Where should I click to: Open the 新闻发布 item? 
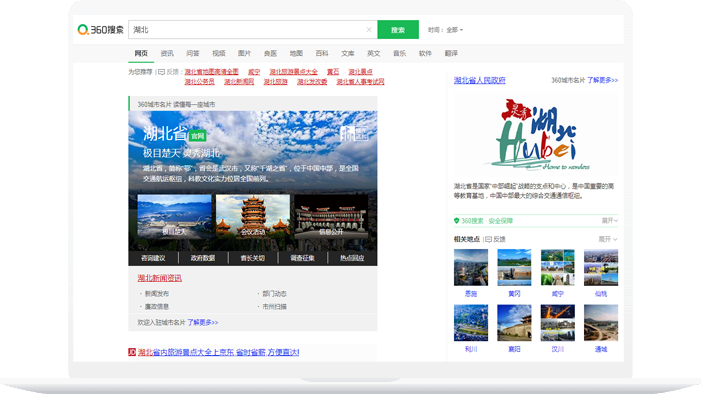click(x=157, y=294)
